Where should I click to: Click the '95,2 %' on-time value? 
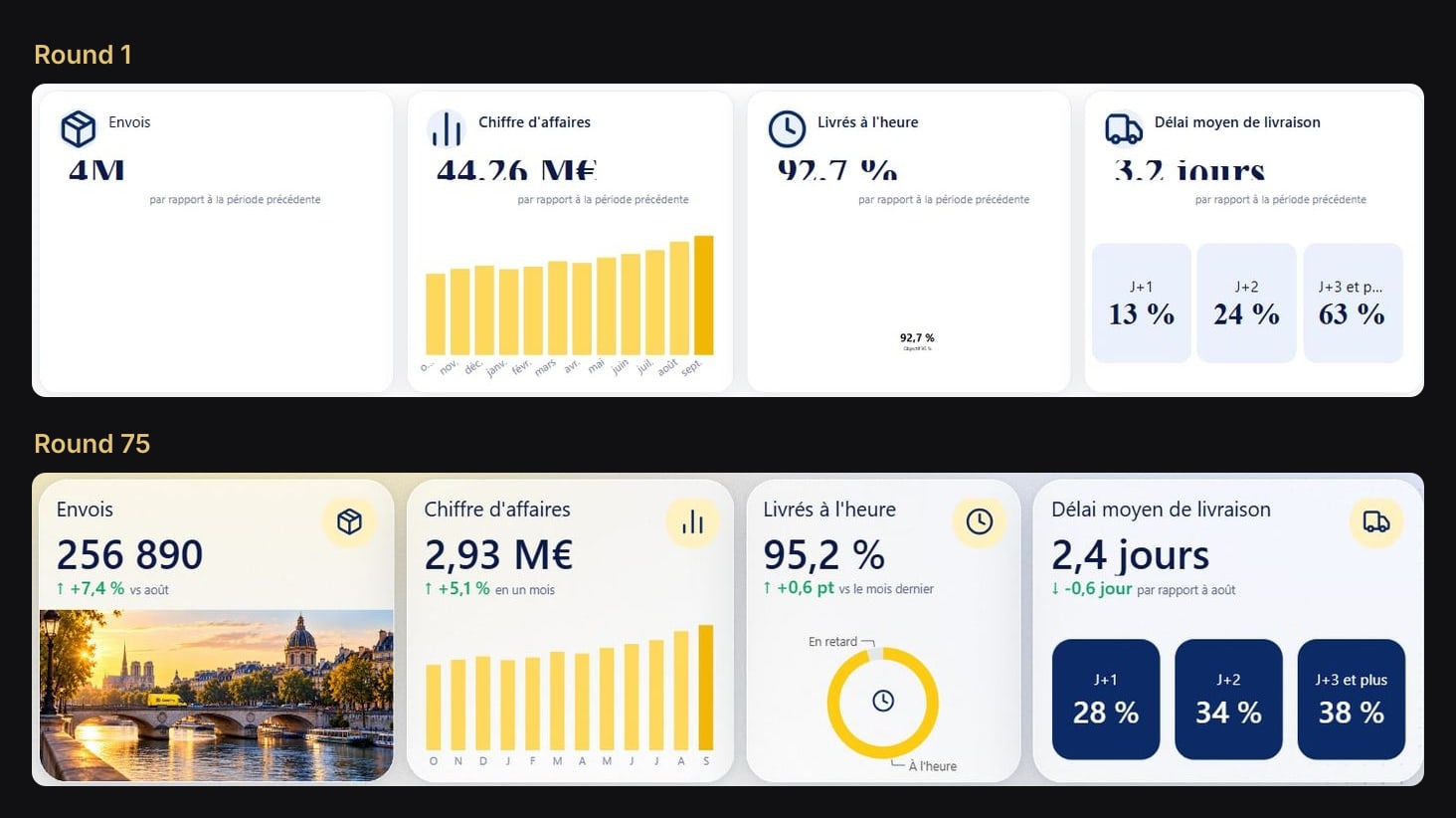click(823, 554)
